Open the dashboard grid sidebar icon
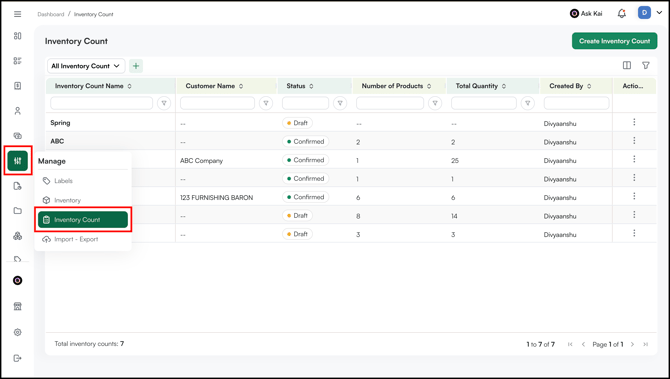The image size is (670, 379). tap(18, 36)
